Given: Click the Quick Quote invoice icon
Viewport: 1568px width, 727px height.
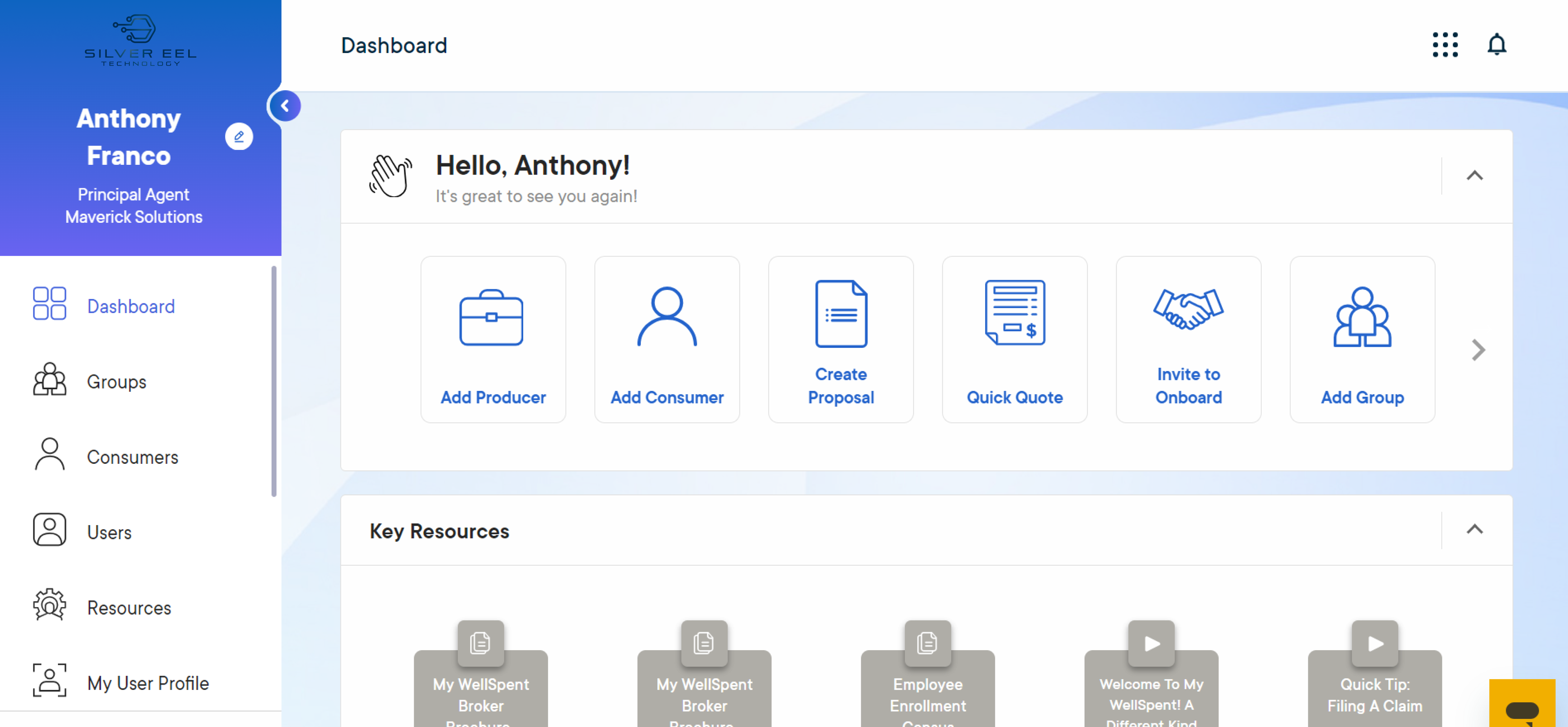Looking at the screenshot, I should point(1015,313).
